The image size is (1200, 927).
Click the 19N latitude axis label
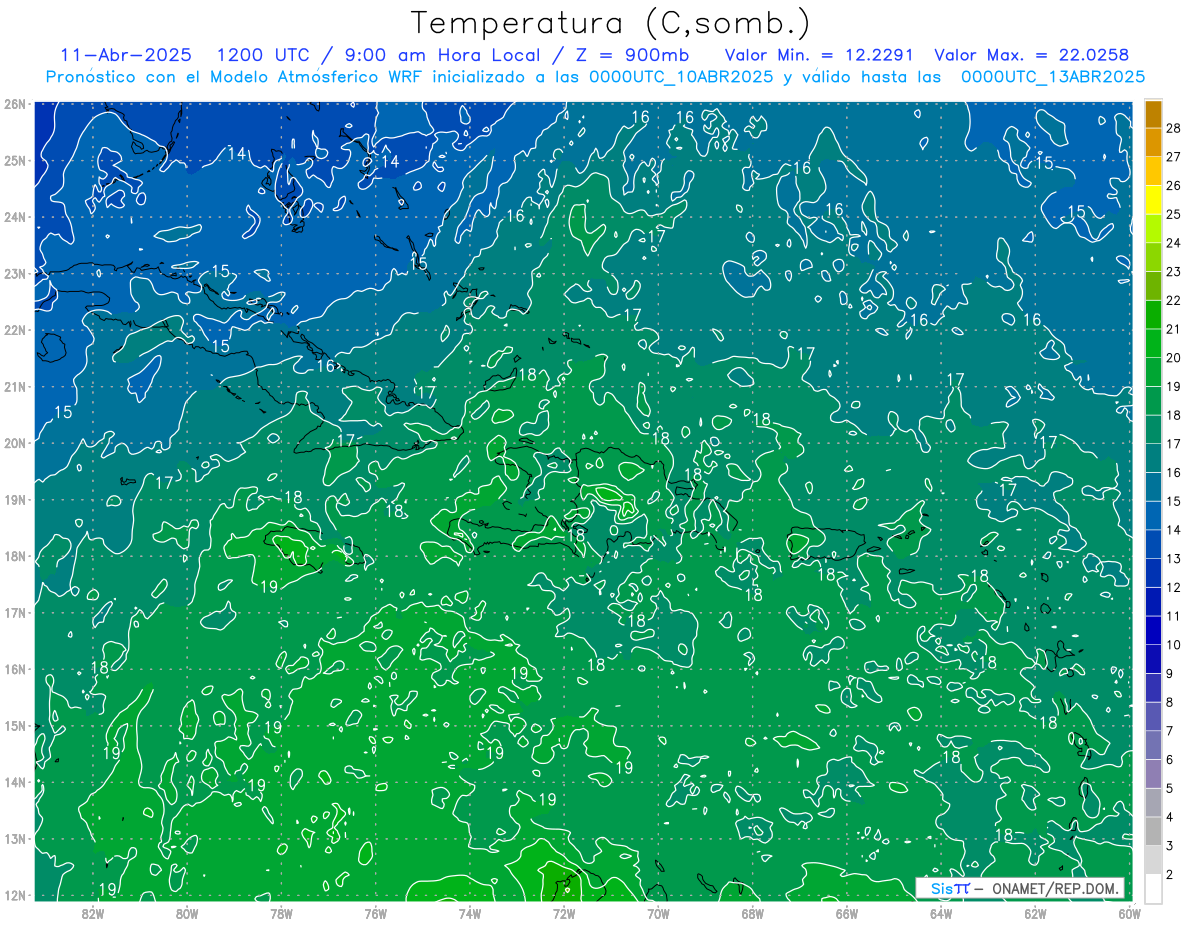pyautogui.click(x=15, y=500)
